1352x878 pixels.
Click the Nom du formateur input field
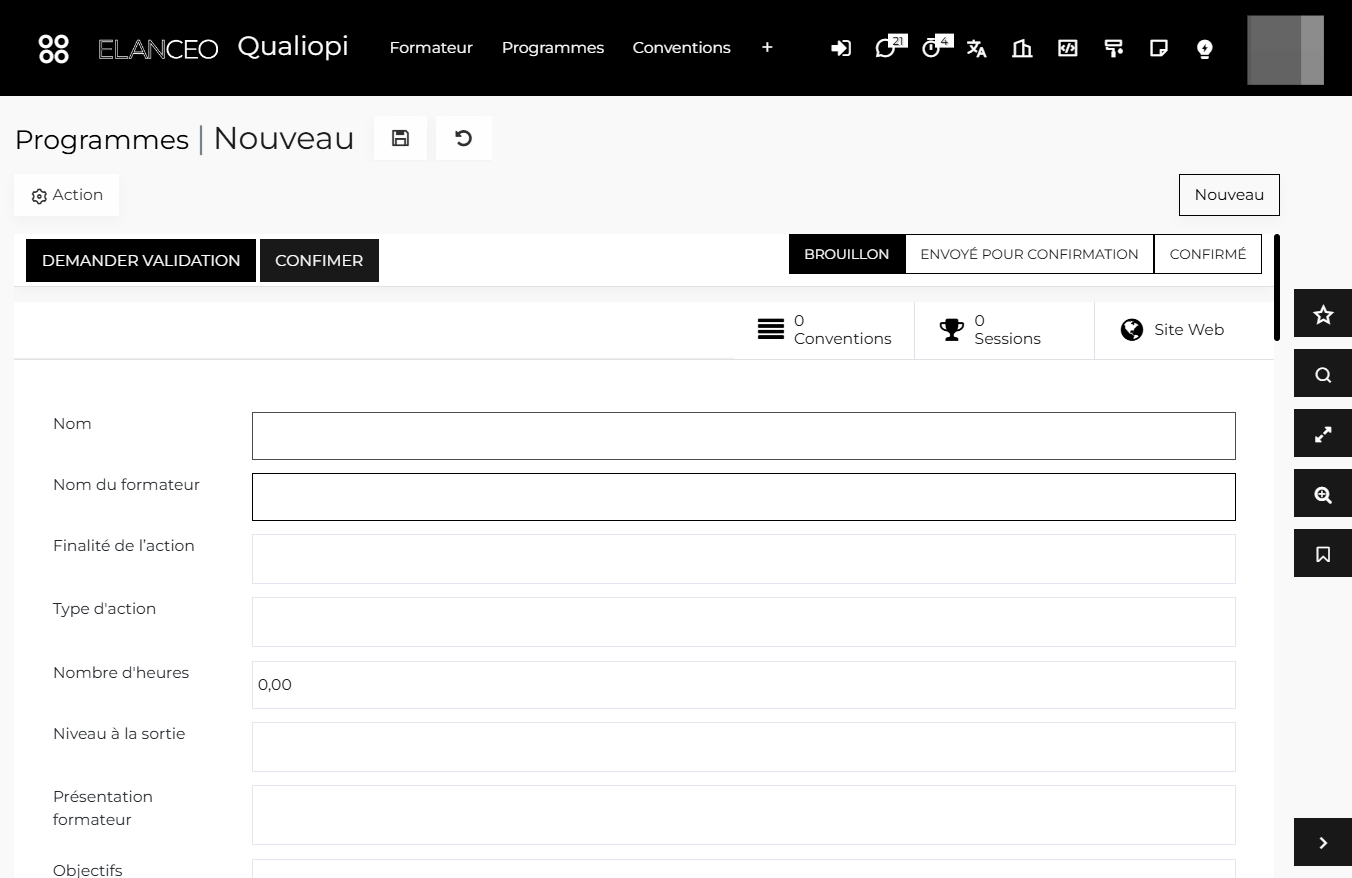click(744, 497)
